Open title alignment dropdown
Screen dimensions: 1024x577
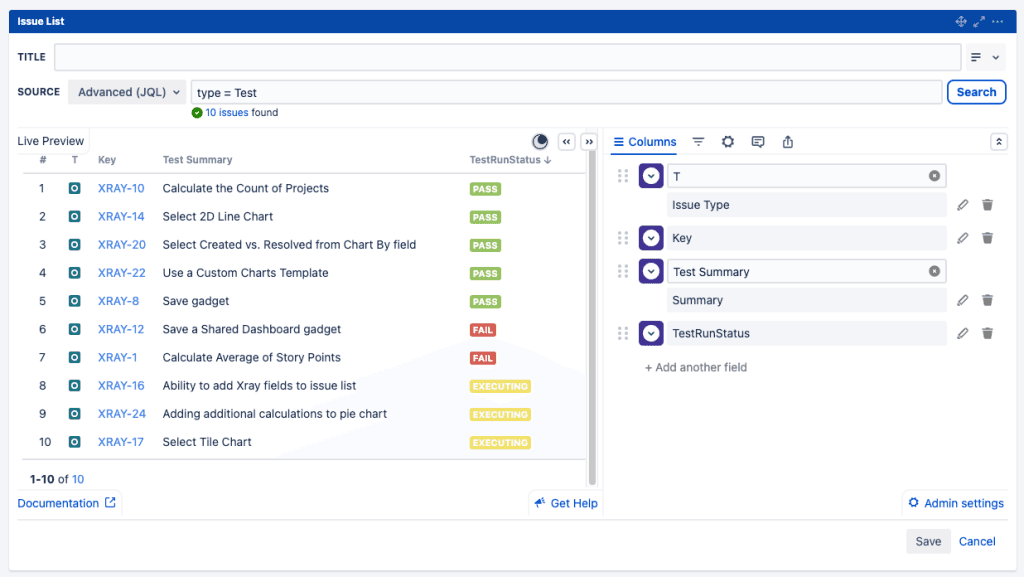[984, 58]
